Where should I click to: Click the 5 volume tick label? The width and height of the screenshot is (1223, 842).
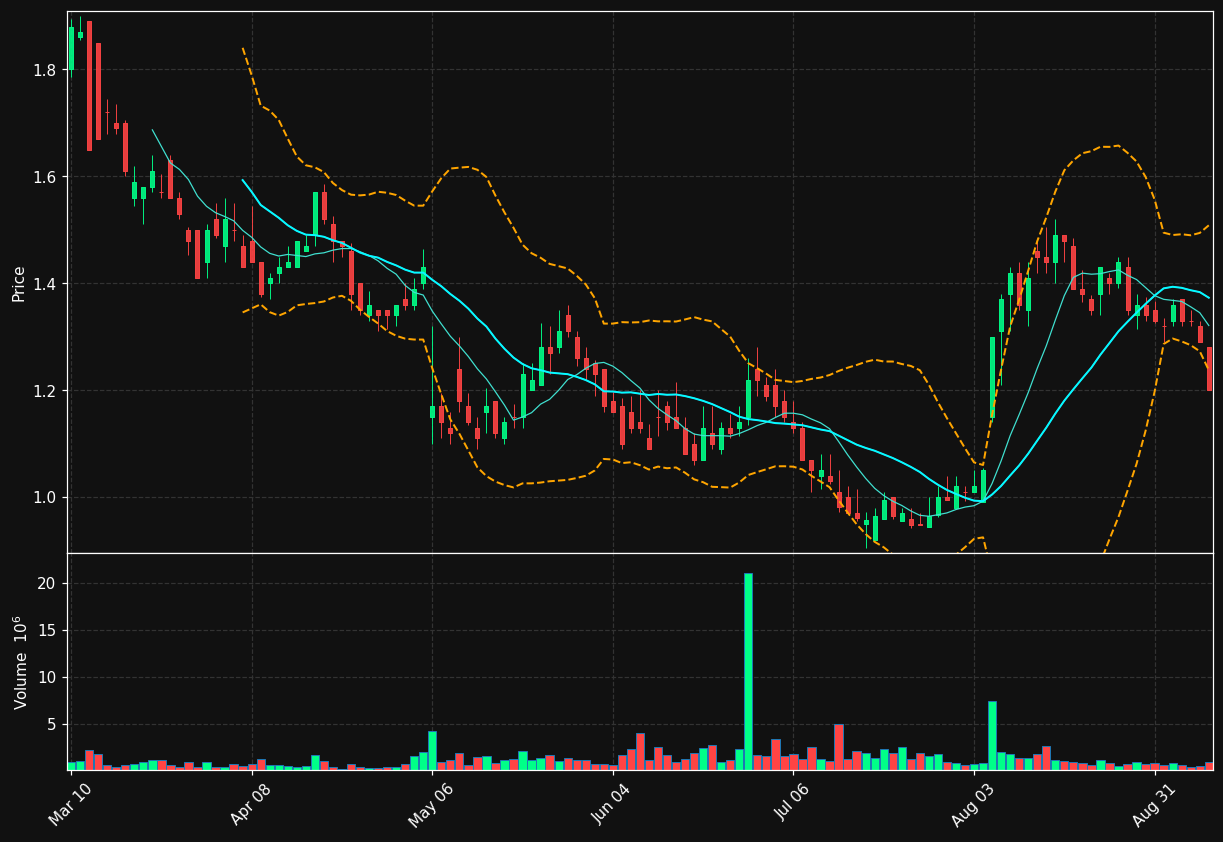pos(52,724)
